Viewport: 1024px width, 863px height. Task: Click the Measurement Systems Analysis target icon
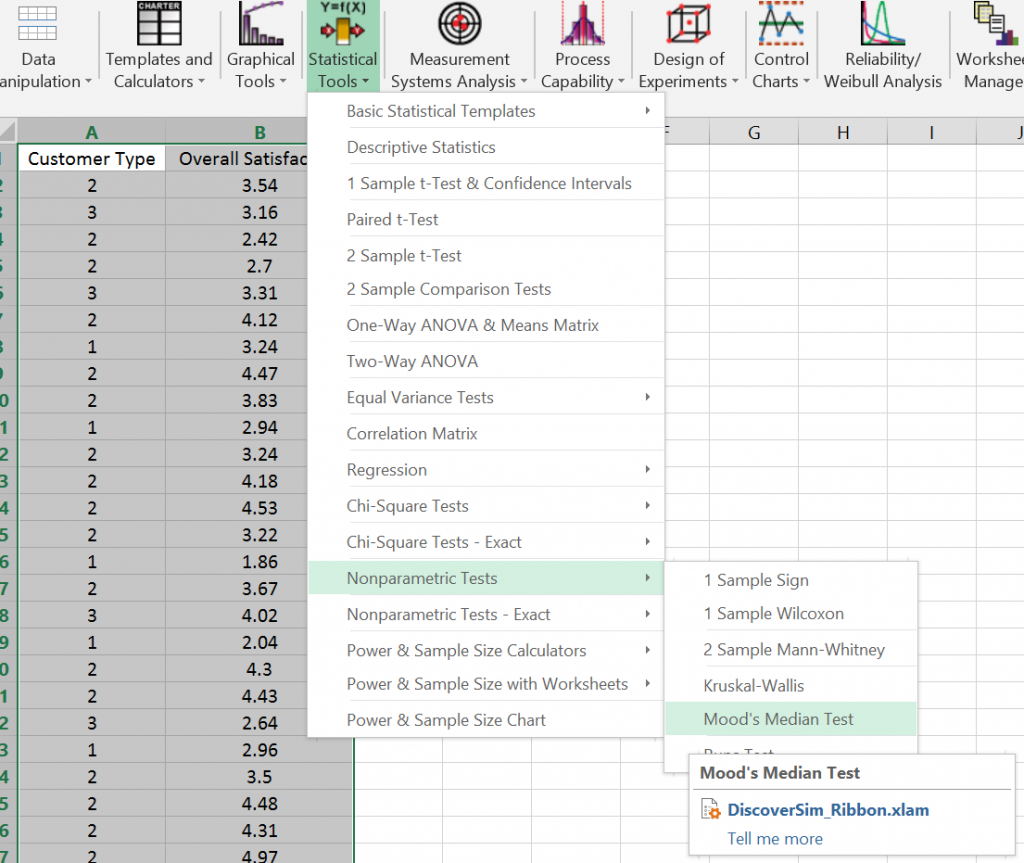459,25
